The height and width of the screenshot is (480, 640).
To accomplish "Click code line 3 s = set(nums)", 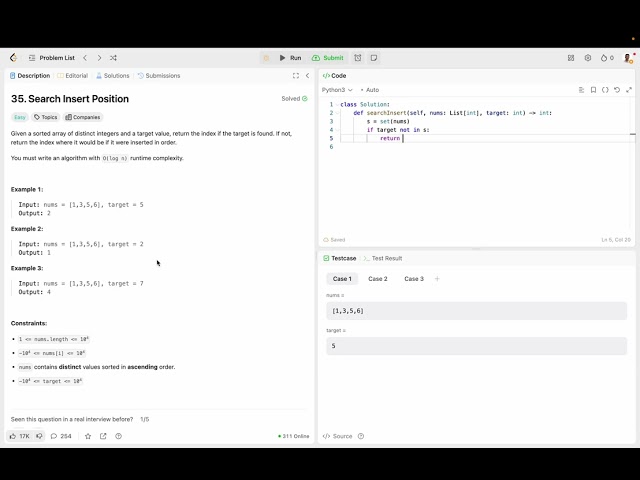I will [x=388, y=121].
